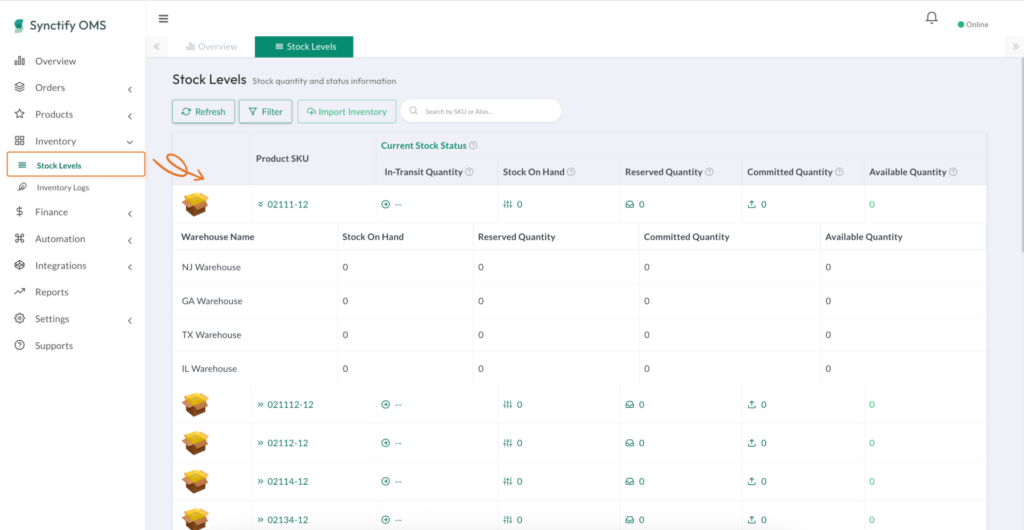Viewport: 1024px width, 530px height.
Task: Select the IL Warehouse row label
Action: click(x=209, y=369)
